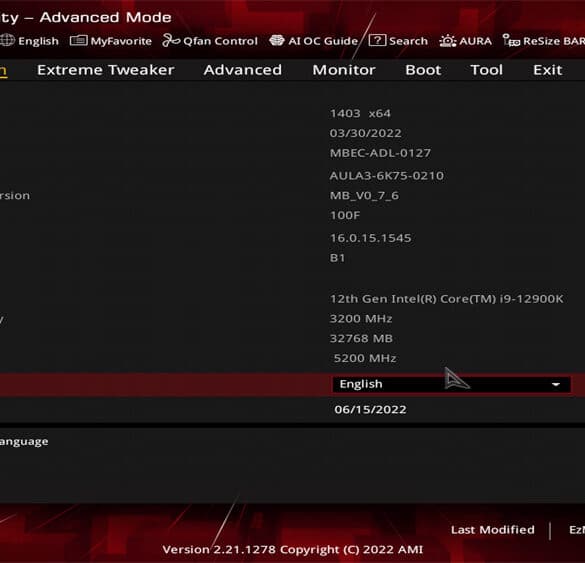Click the 100F value
The height and width of the screenshot is (563, 585).
click(345, 215)
